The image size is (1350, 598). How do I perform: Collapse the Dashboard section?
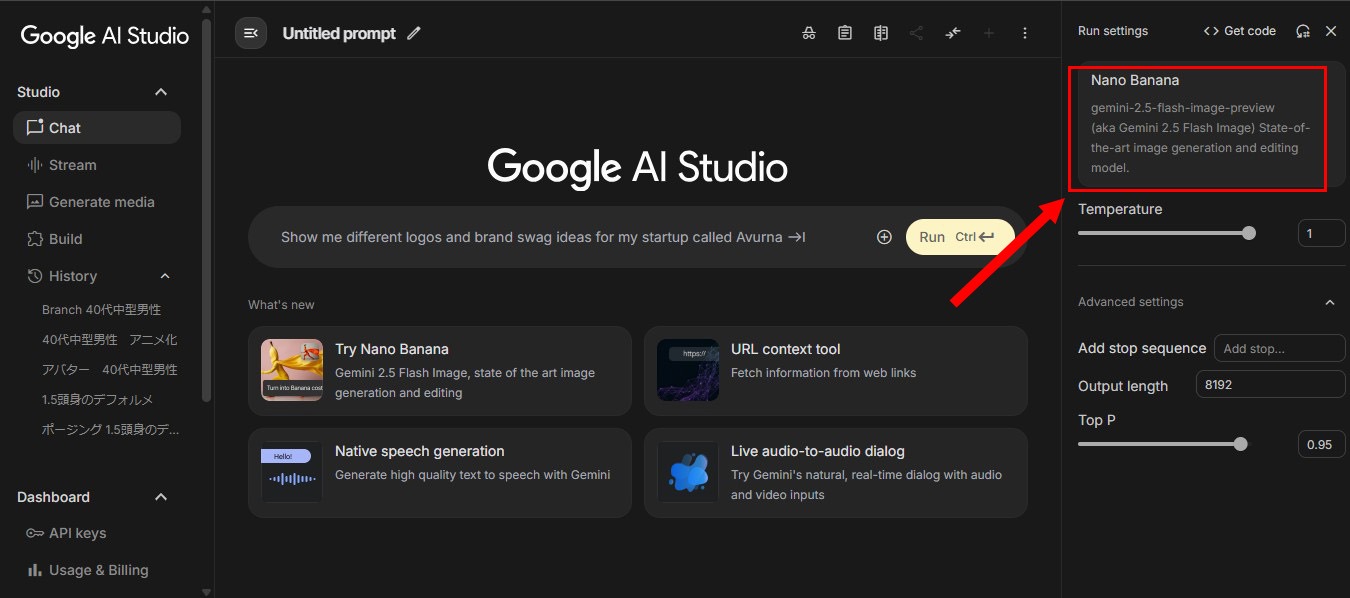(161, 497)
